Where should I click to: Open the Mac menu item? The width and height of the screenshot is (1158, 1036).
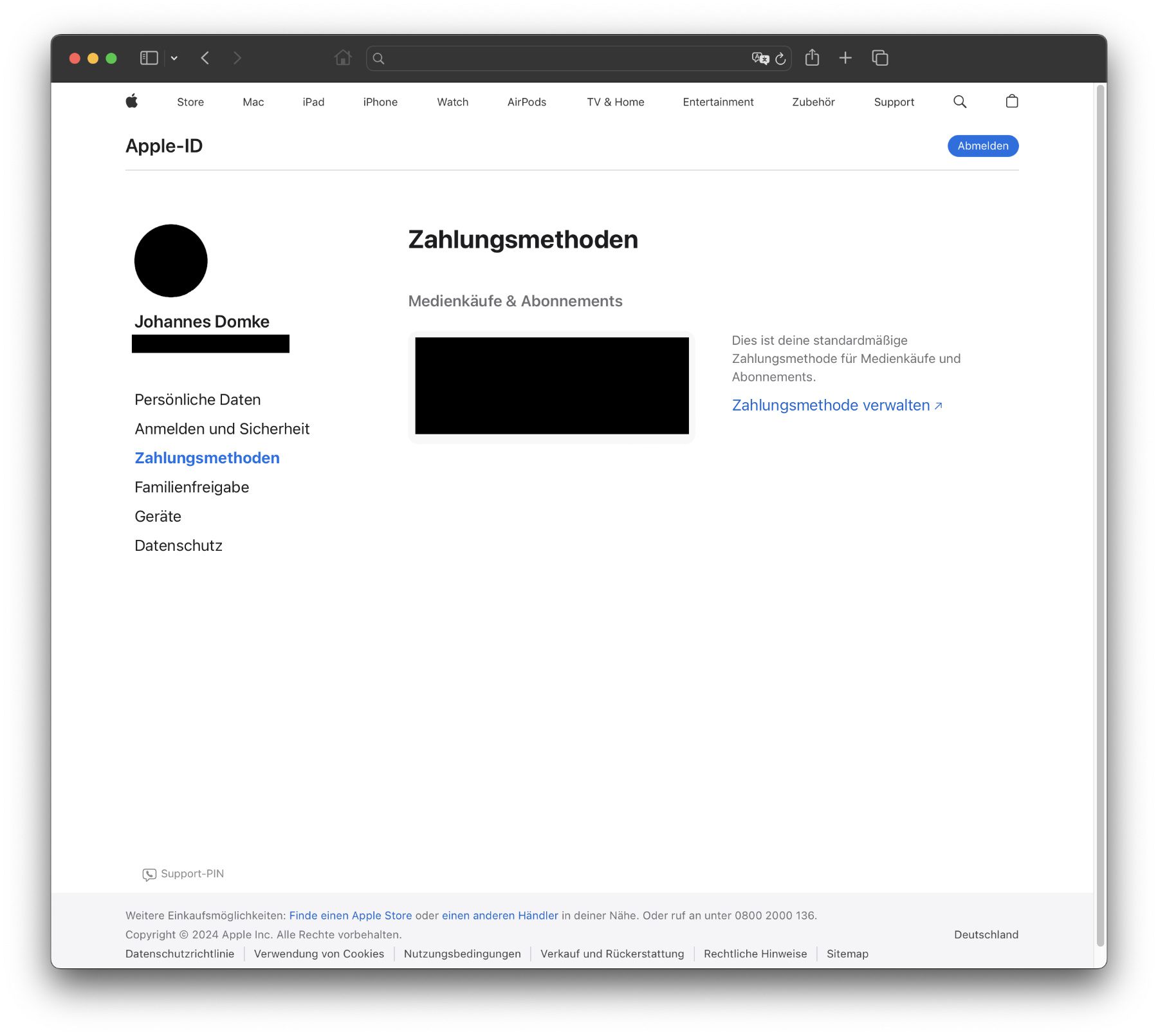(253, 102)
